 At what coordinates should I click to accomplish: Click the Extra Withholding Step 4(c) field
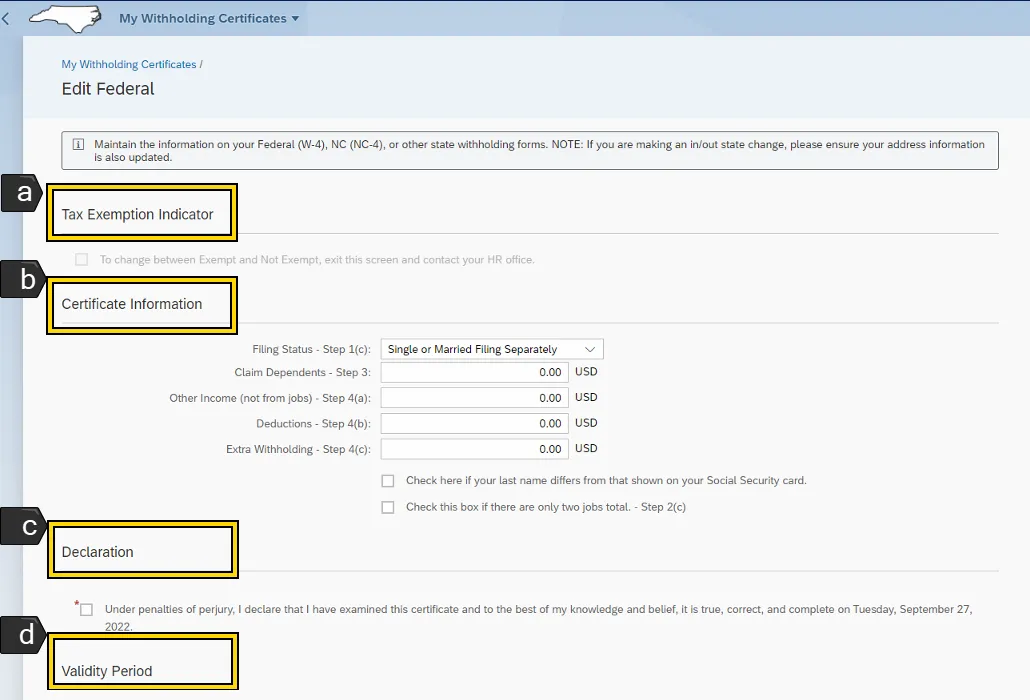pos(474,450)
